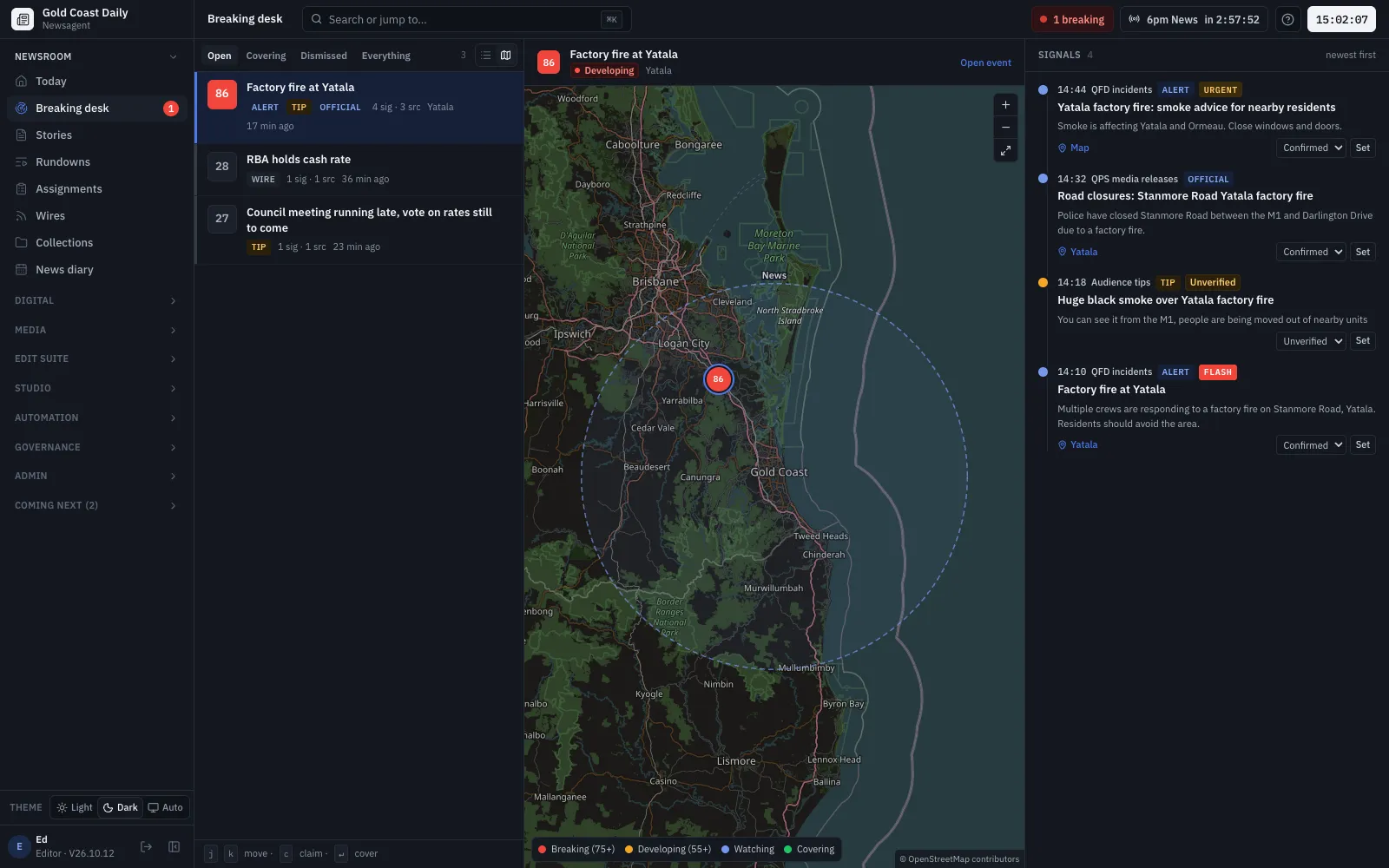The width and height of the screenshot is (1389, 868).
Task: Open status dropdown for Road closures signal
Action: click(x=1312, y=253)
